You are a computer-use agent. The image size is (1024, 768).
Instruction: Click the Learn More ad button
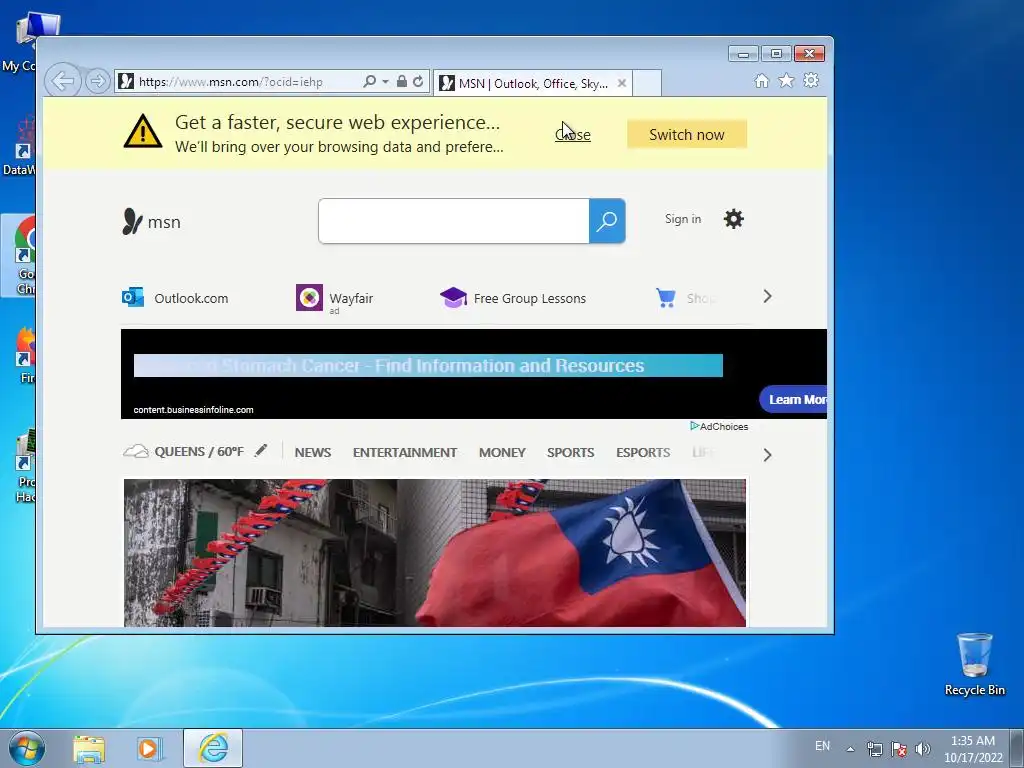click(x=793, y=399)
